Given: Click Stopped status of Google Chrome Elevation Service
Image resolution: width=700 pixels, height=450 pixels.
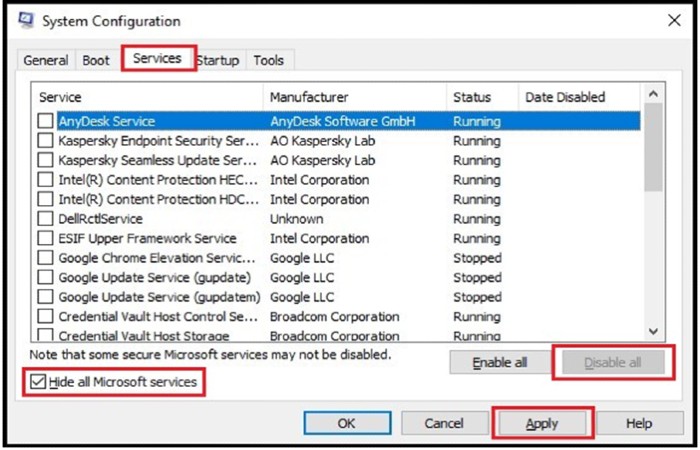Looking at the screenshot, I should tap(477, 258).
